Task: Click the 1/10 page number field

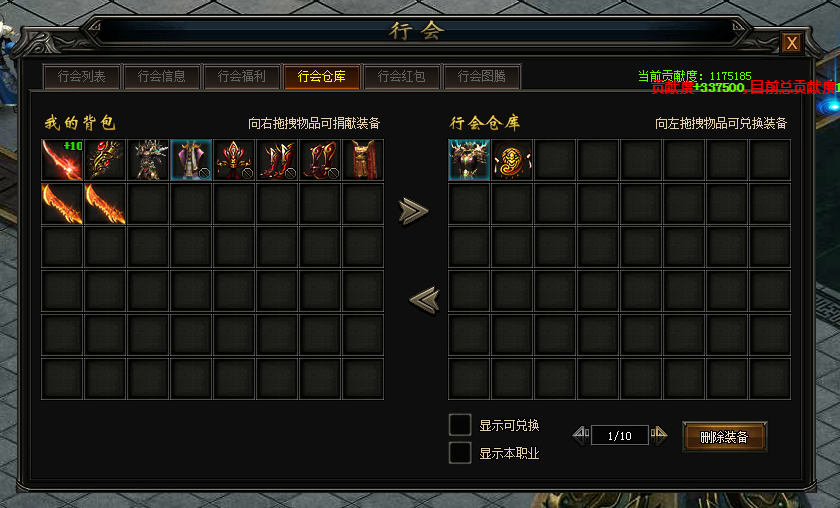Action: pyautogui.click(x=620, y=436)
